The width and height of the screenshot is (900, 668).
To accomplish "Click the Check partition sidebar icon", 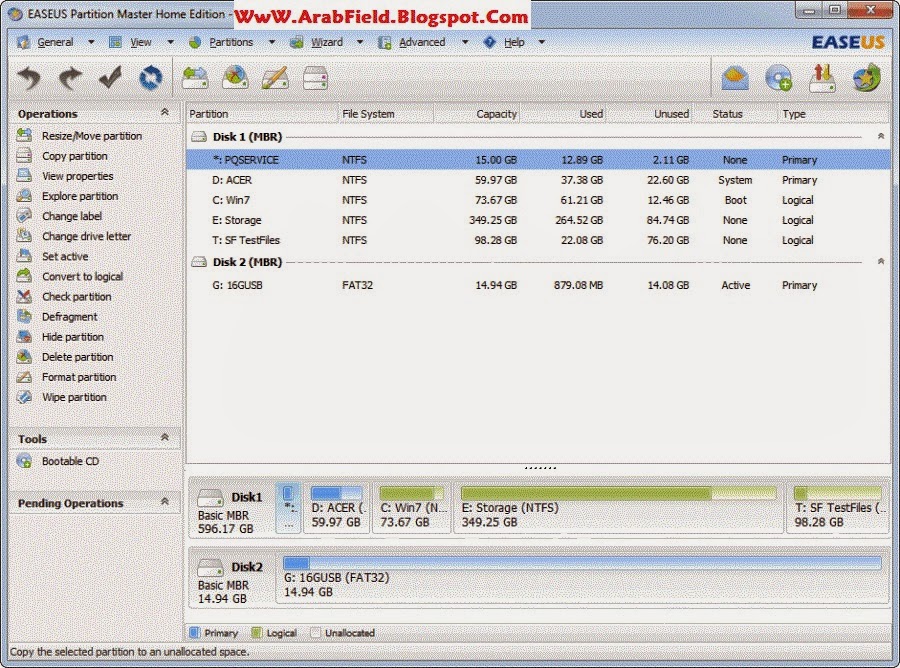I will click(x=24, y=296).
